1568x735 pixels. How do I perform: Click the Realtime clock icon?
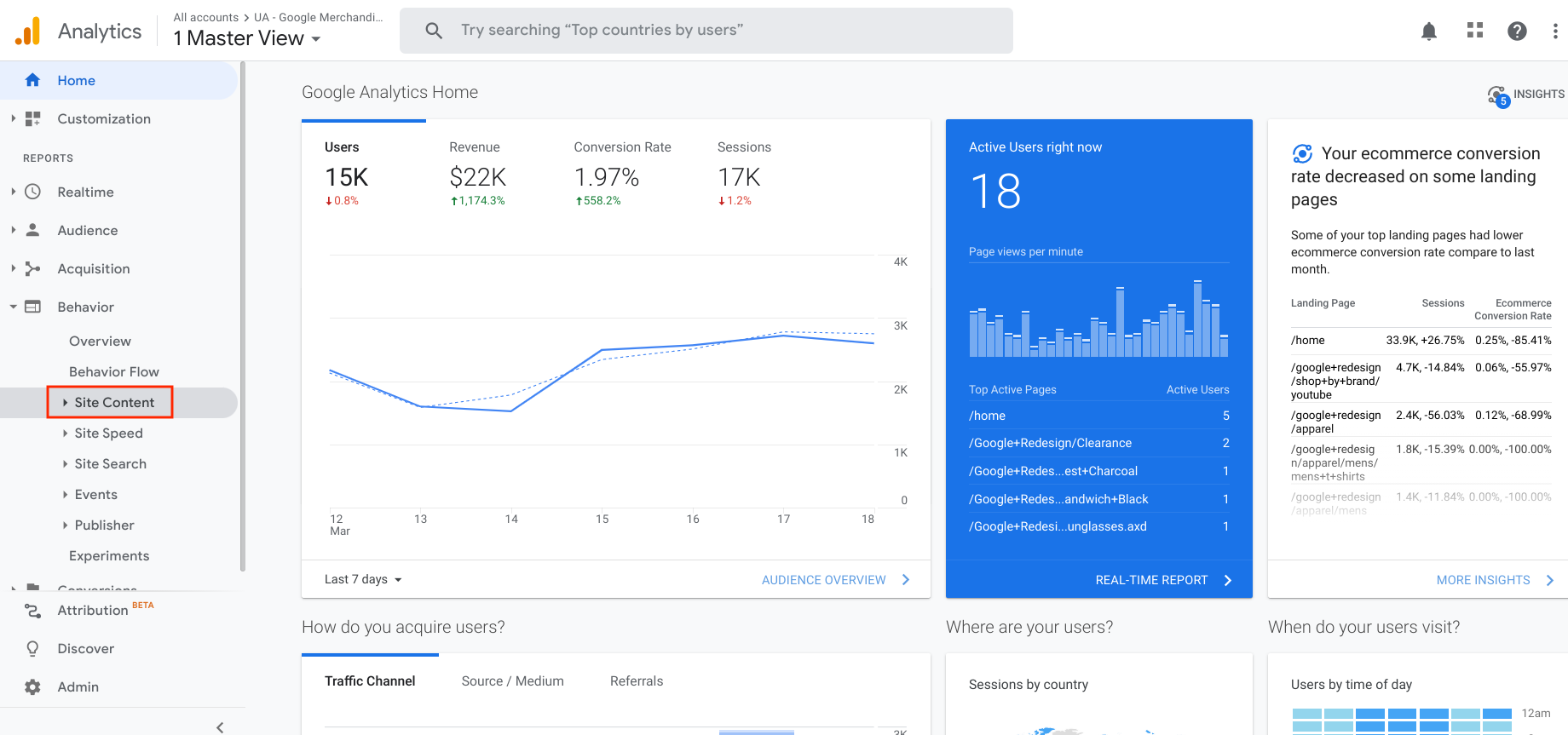pyautogui.click(x=32, y=192)
